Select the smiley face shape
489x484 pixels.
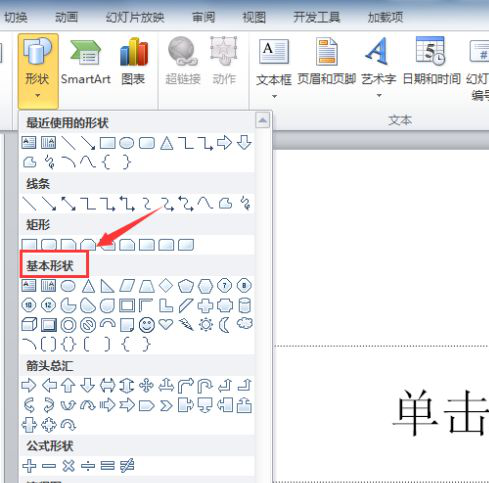click(x=147, y=325)
